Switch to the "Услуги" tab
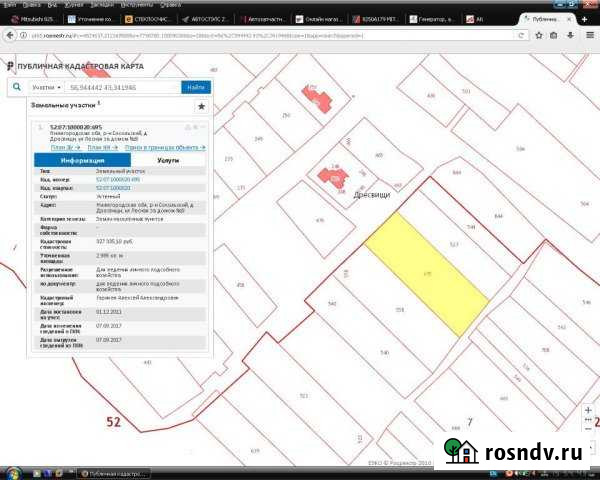This screenshot has height=480, width=600. coord(168,159)
